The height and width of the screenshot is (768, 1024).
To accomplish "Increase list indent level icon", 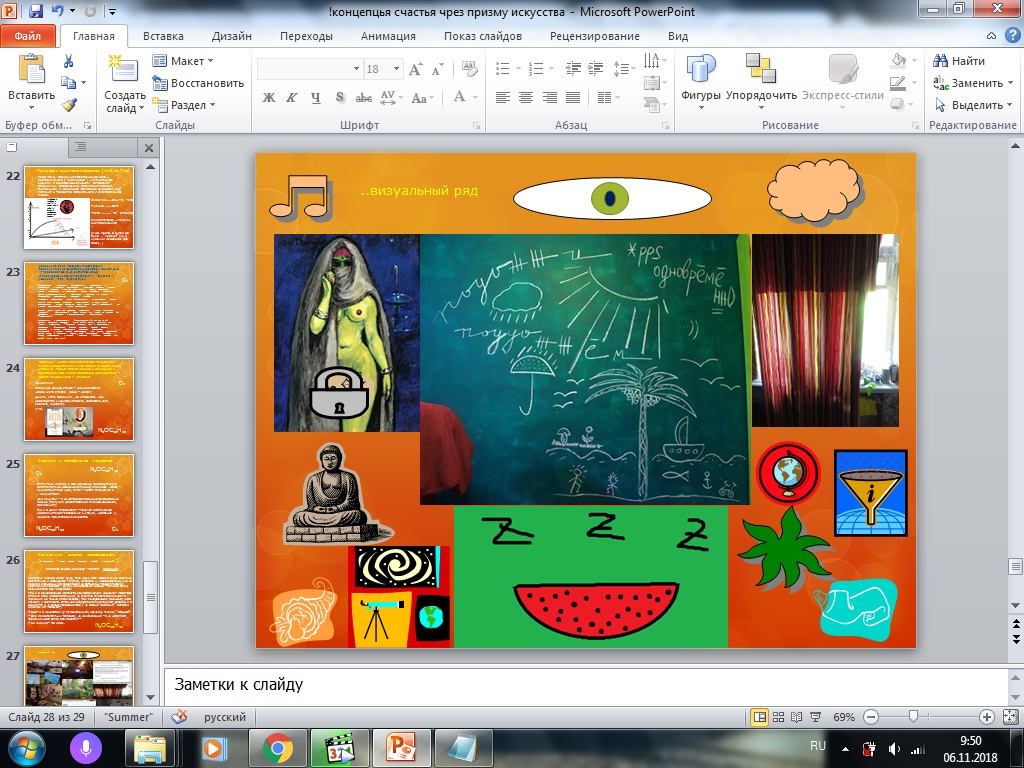I will tap(596, 68).
